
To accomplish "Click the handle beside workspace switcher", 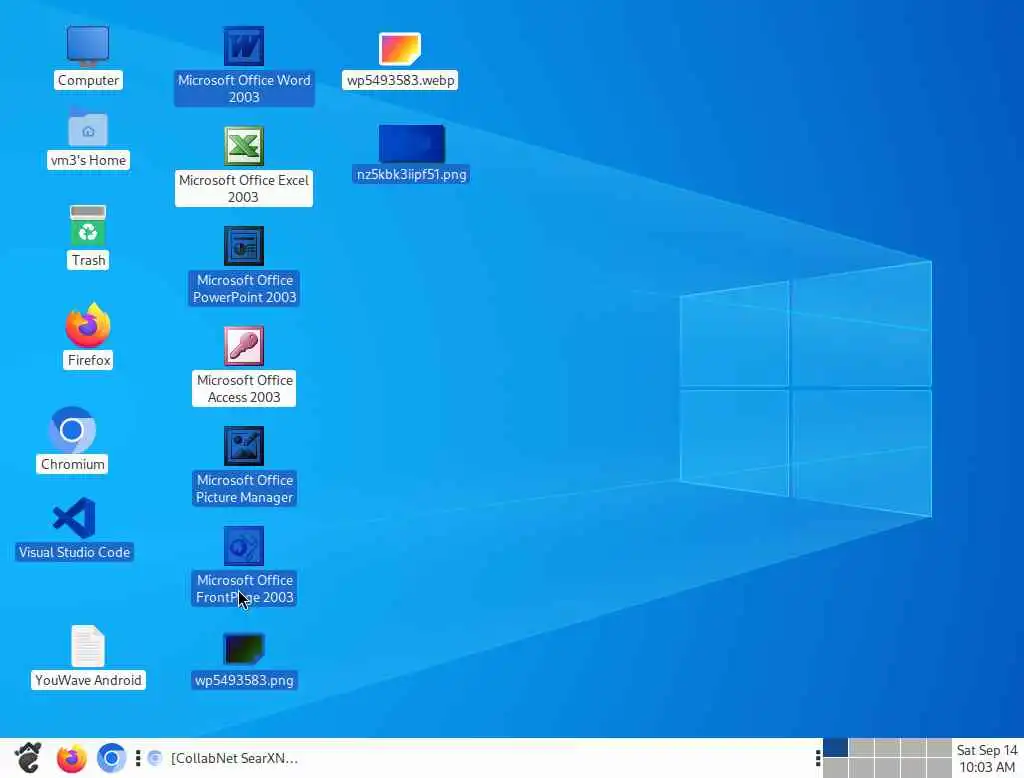I will (x=818, y=758).
